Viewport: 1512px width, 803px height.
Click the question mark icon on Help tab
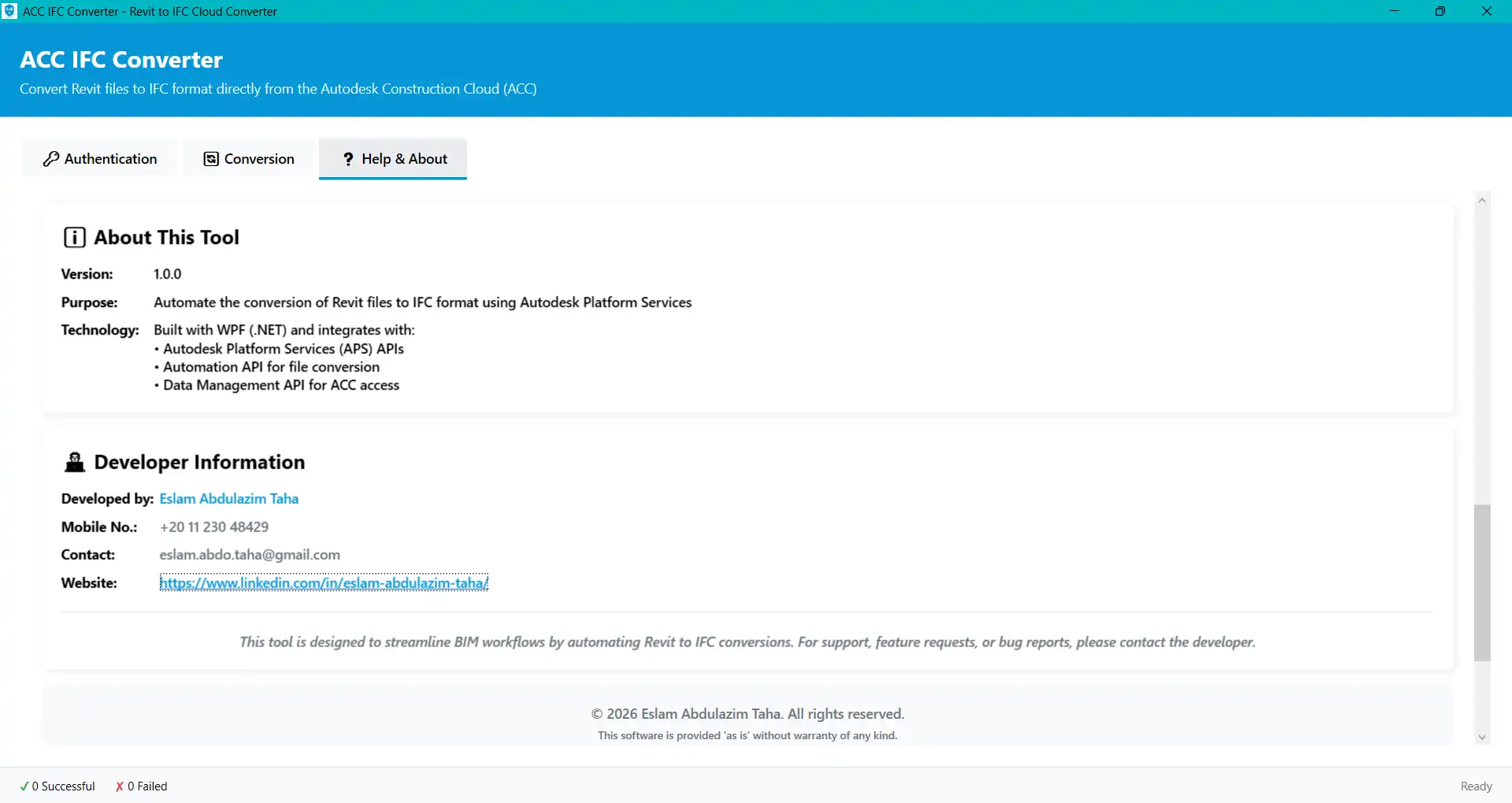click(347, 158)
